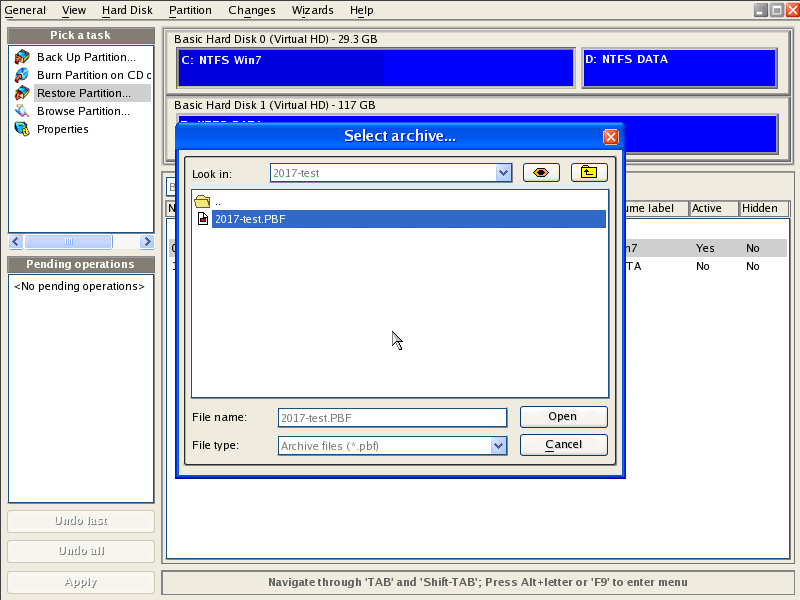Click the Properties task icon
Viewport: 800px width, 600px height.
click(22, 129)
